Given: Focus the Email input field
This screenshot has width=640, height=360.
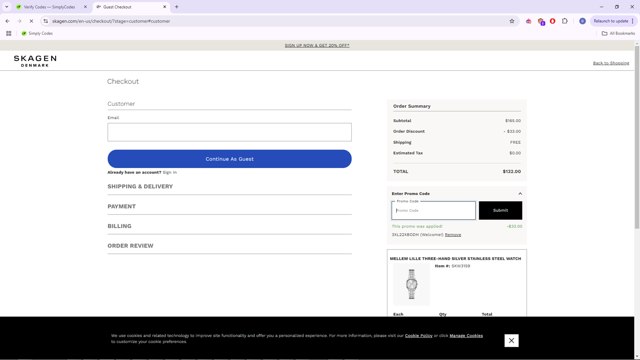Looking at the screenshot, I should coord(229,132).
